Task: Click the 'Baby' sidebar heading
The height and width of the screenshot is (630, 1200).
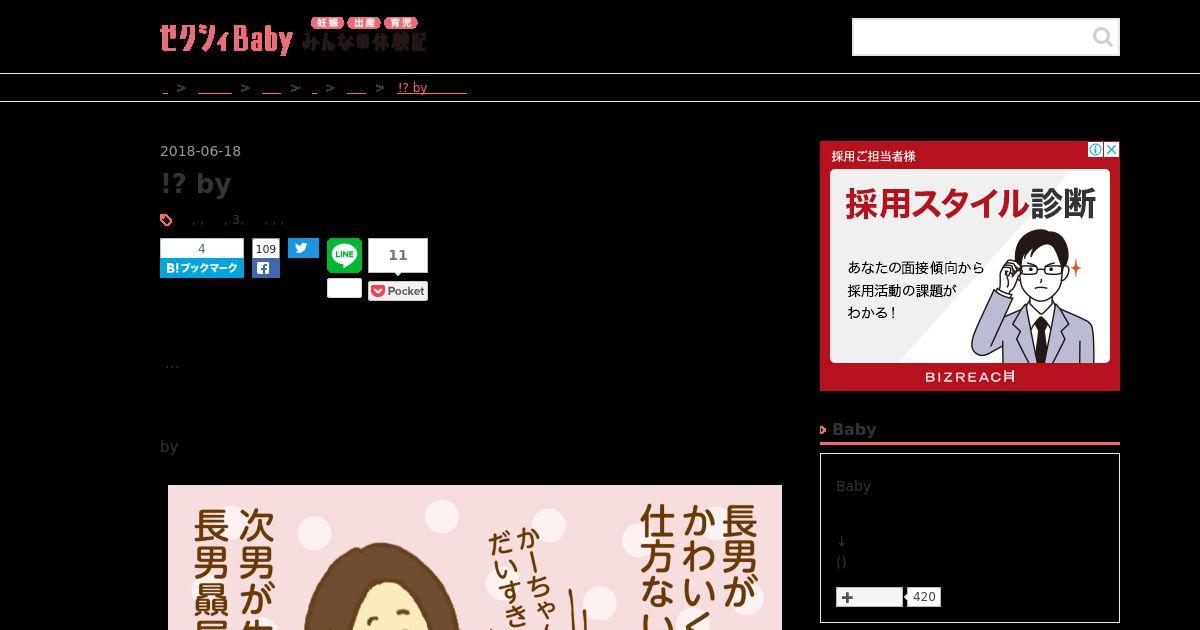Action: coord(854,429)
